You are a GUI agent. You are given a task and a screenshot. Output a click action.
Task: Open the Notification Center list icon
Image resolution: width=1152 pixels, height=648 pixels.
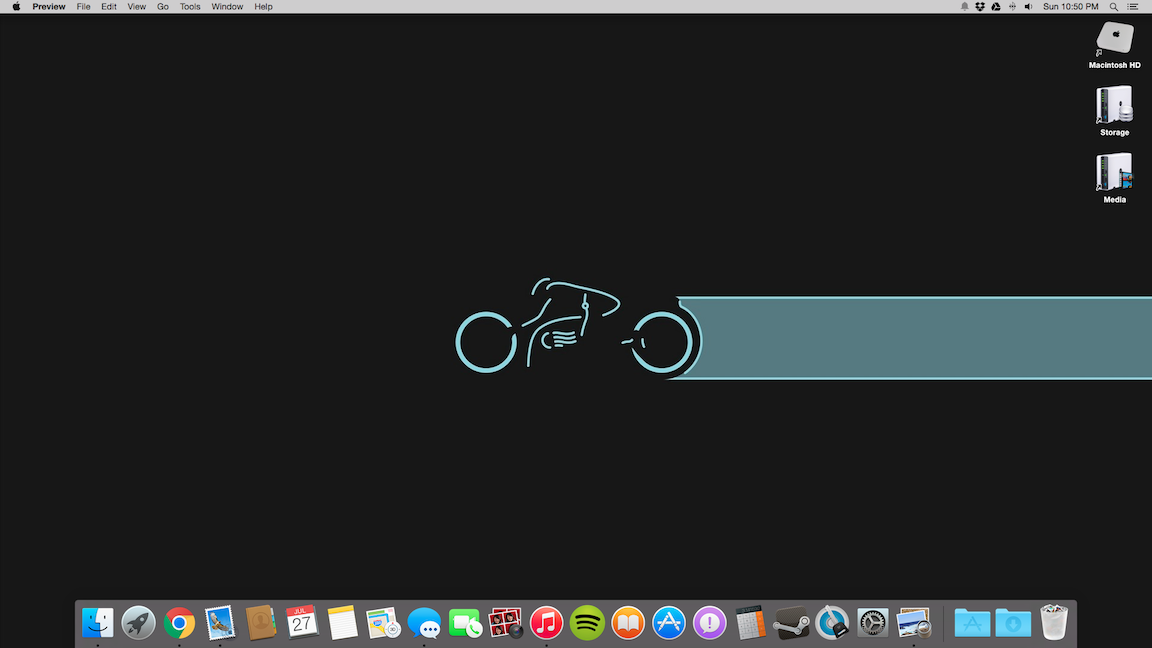1133,7
